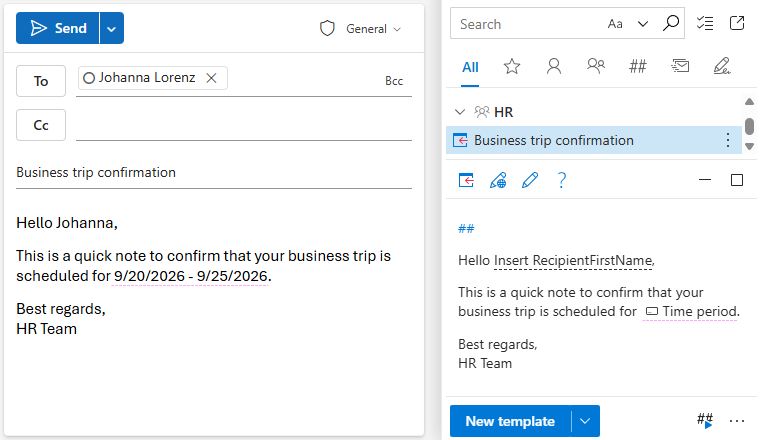Image resolution: width=760 pixels, height=440 pixels.
Task: Remove Johanna Lorenz from recipients
Action: 211,78
